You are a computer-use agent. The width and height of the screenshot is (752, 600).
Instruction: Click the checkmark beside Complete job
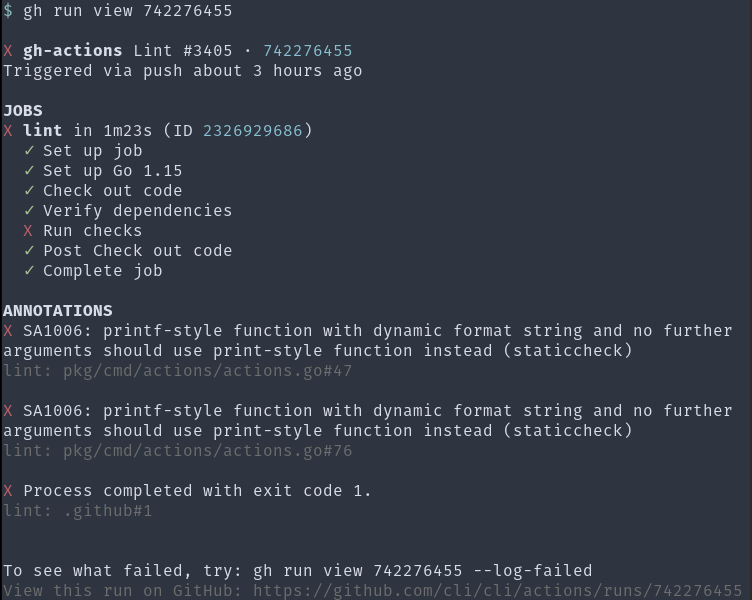tap(29, 271)
